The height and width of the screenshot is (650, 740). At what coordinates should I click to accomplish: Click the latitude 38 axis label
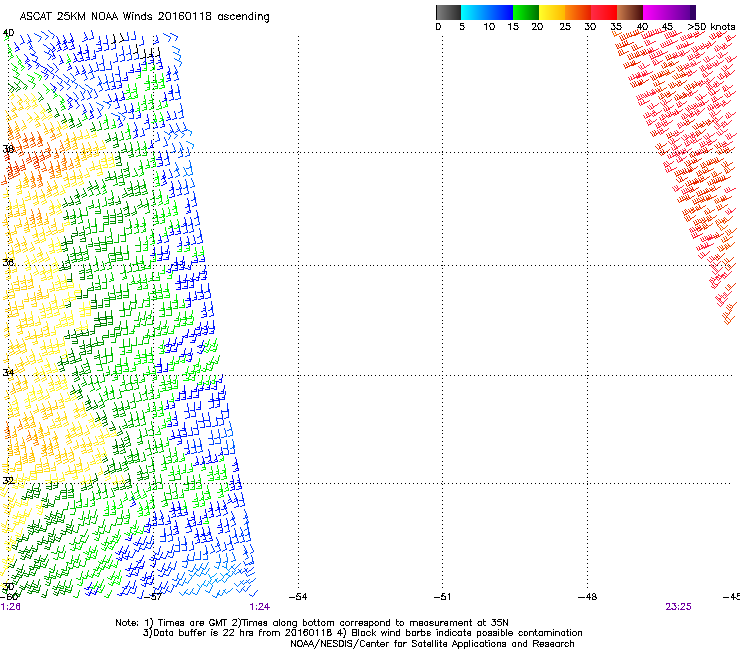click(x=8, y=149)
